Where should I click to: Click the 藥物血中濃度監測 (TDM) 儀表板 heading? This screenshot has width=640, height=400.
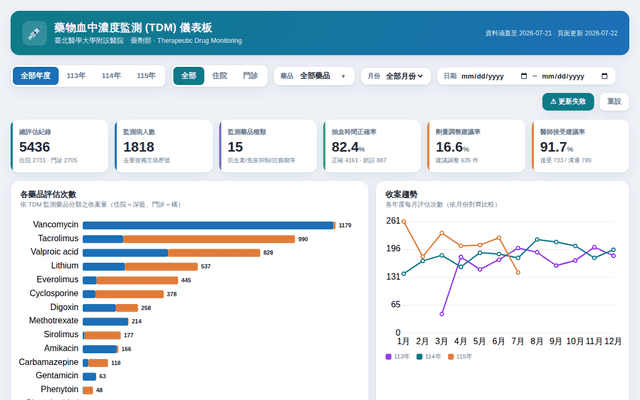click(x=133, y=28)
